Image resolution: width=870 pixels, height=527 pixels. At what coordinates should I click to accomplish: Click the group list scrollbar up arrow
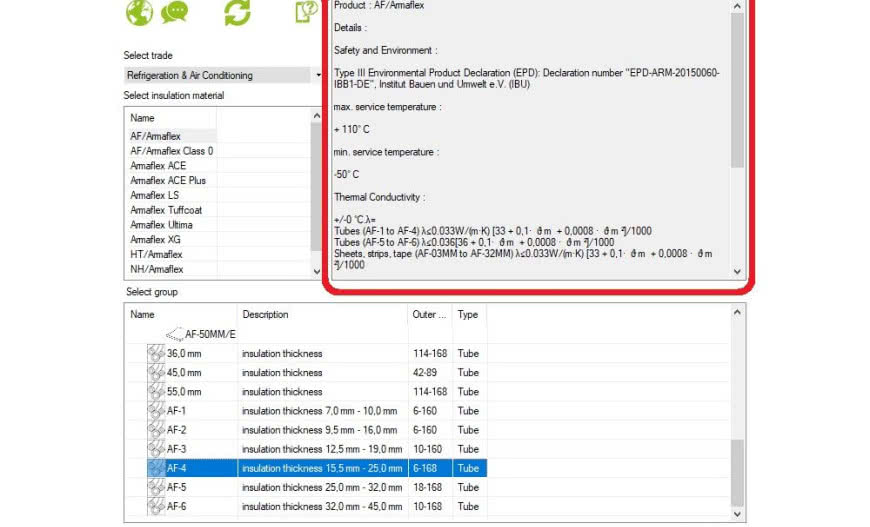(738, 313)
